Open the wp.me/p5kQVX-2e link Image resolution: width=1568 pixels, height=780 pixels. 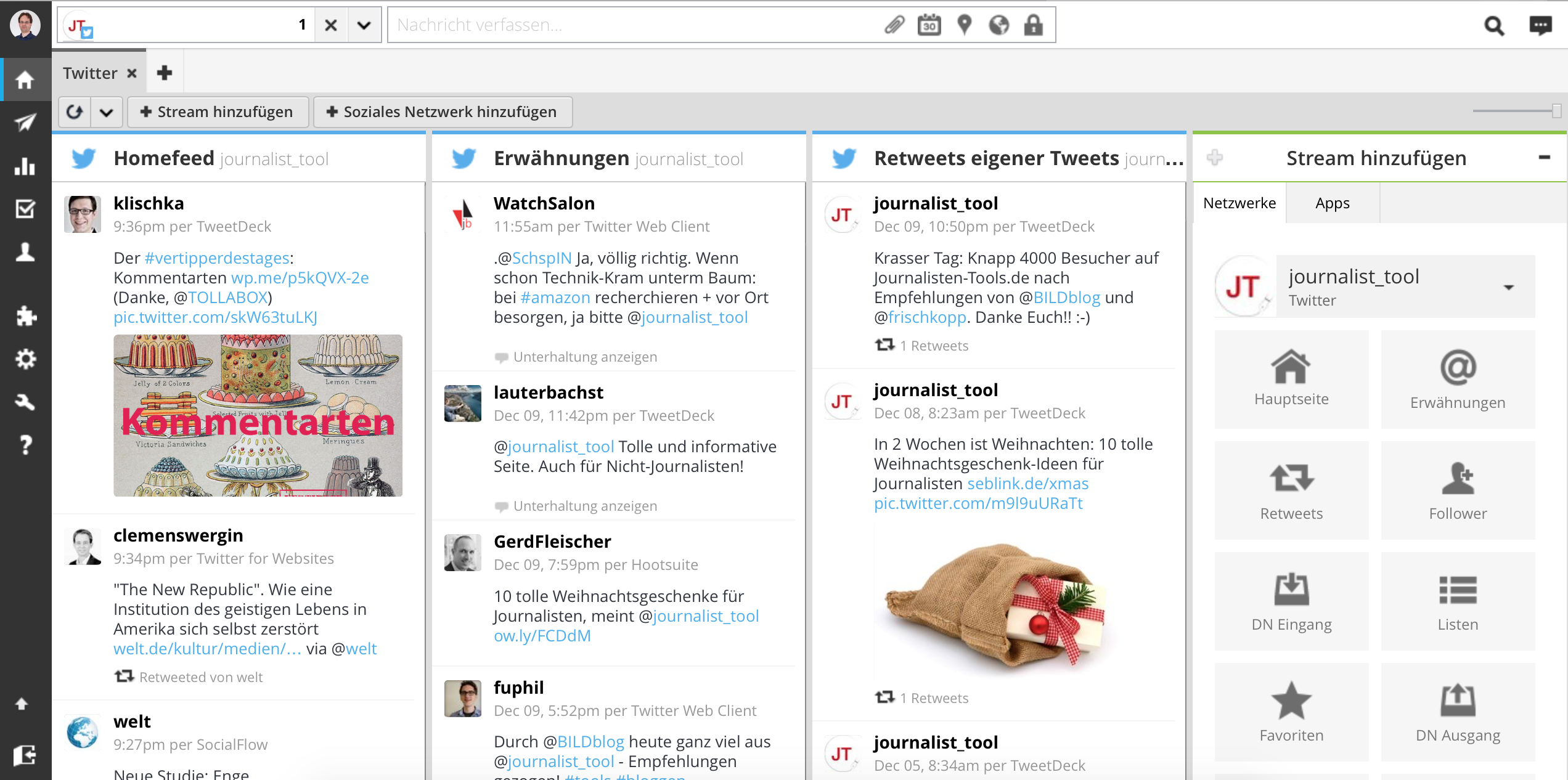click(300, 277)
